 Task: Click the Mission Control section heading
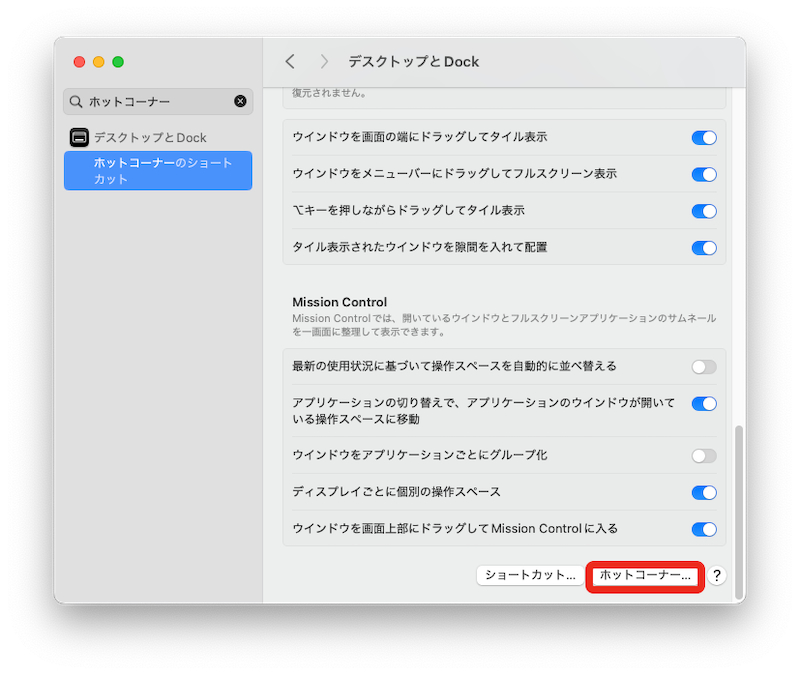coord(340,302)
